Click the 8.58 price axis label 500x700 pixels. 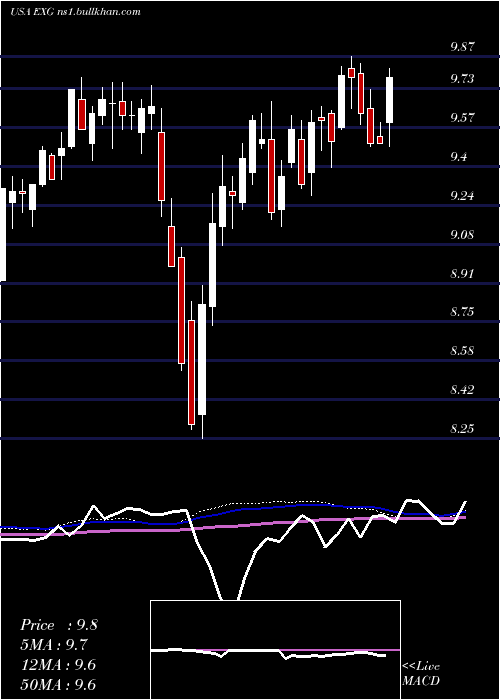click(462, 350)
